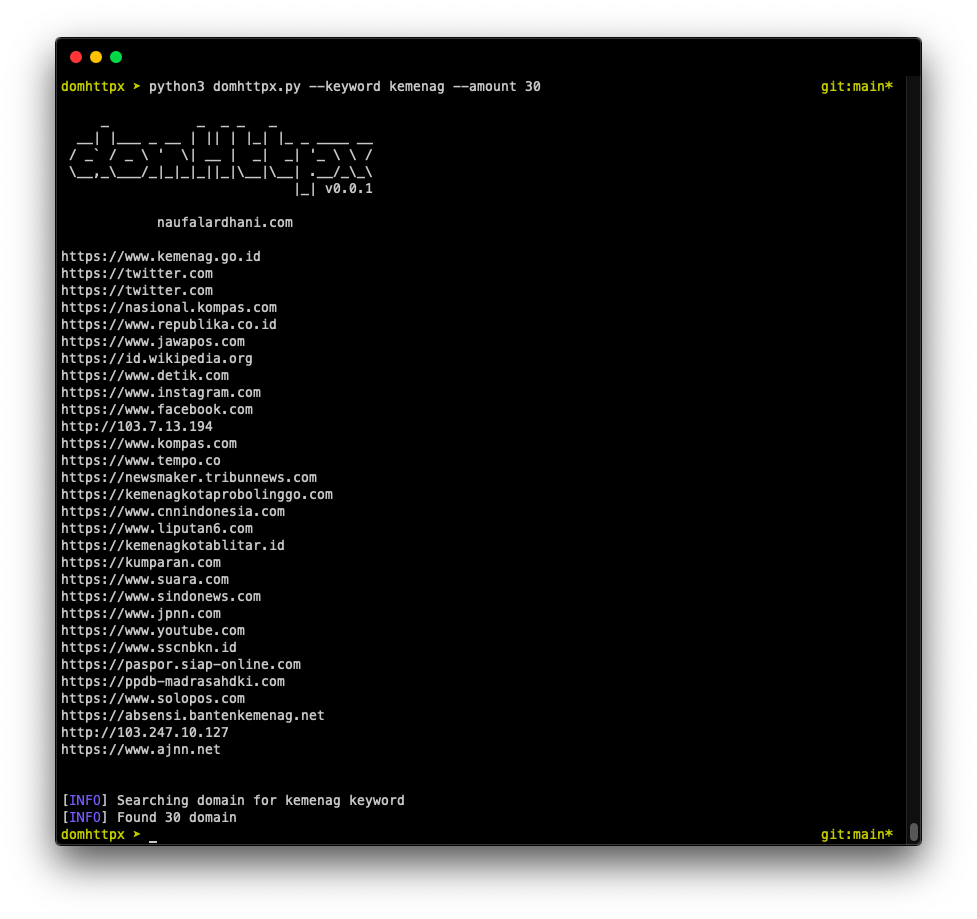This screenshot has height=919, width=977.
Task: Click the green maximize window button
Action: [x=116, y=57]
